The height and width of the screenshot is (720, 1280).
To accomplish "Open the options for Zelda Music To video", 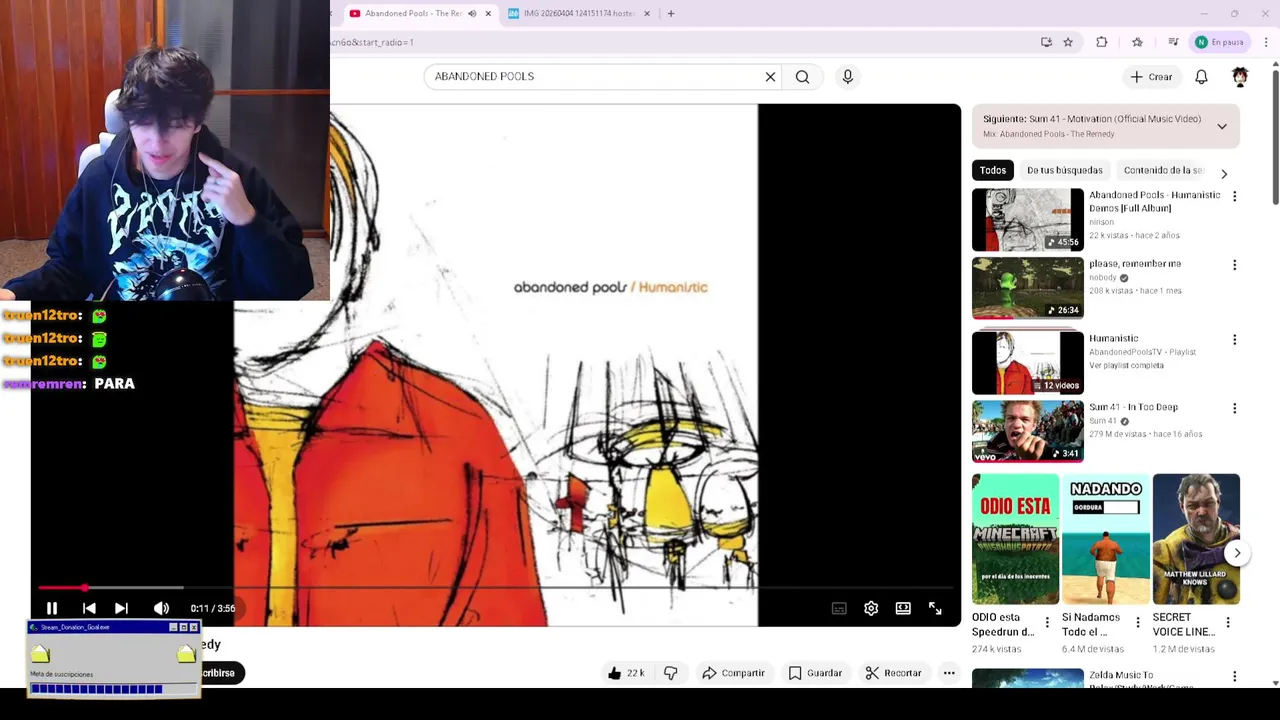I will 1234,677.
